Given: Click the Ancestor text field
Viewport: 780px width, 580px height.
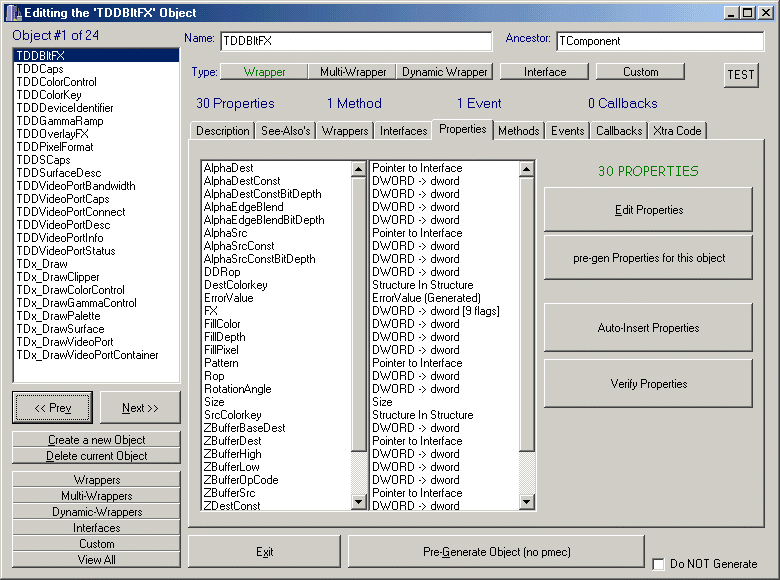Looking at the screenshot, I should (x=659, y=41).
